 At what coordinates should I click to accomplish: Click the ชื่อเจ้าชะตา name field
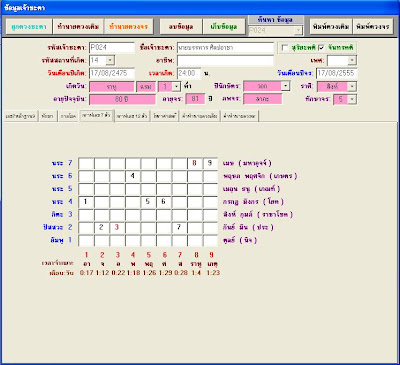coord(225,48)
